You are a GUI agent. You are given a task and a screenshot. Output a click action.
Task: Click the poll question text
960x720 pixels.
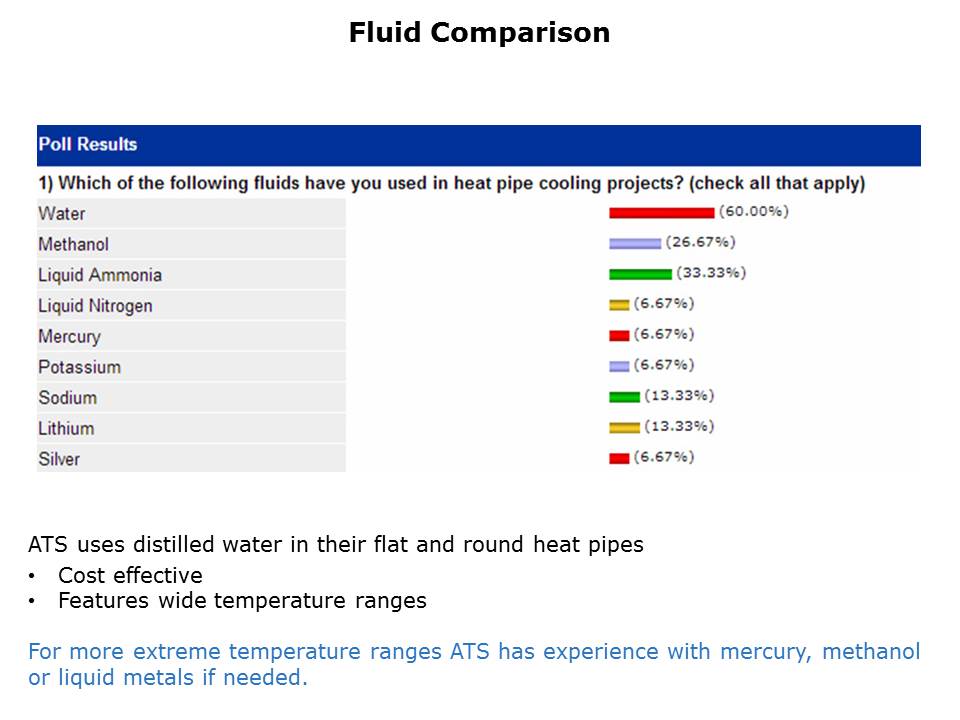click(451, 183)
